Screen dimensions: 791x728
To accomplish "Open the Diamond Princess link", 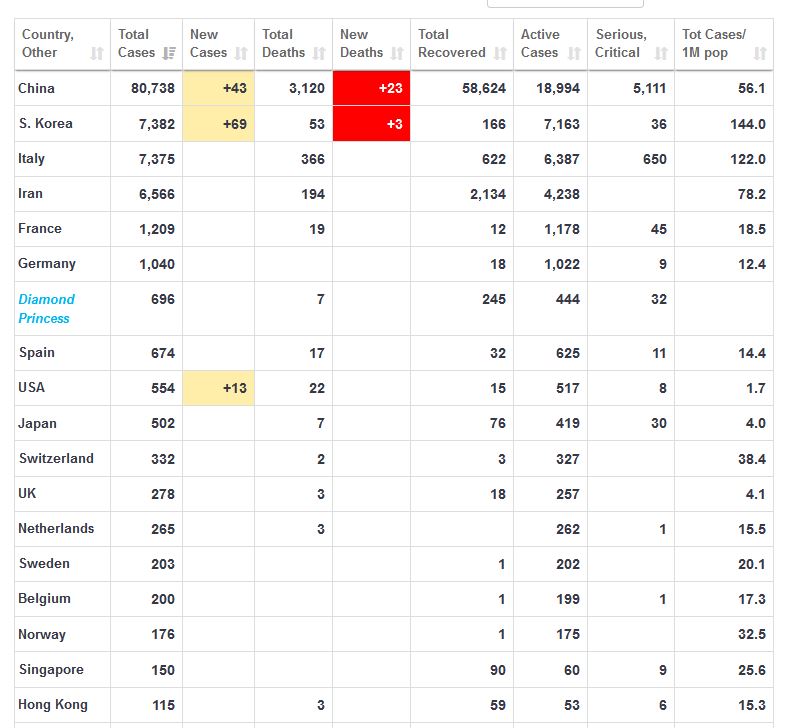I will click(x=46, y=308).
